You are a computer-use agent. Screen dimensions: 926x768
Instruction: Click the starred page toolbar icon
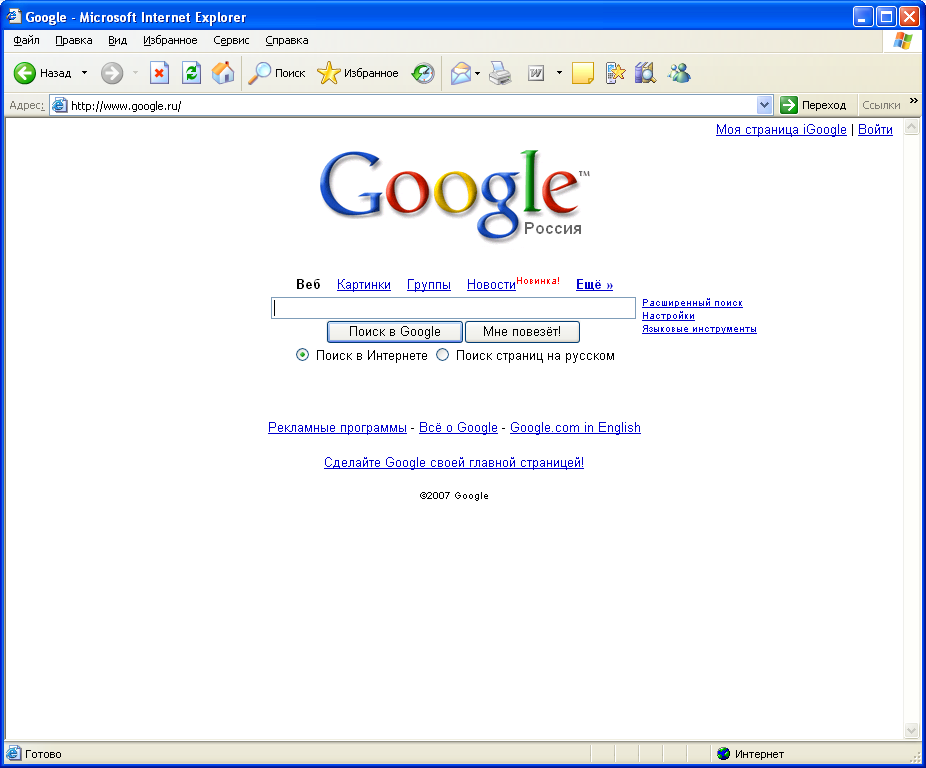click(x=615, y=73)
